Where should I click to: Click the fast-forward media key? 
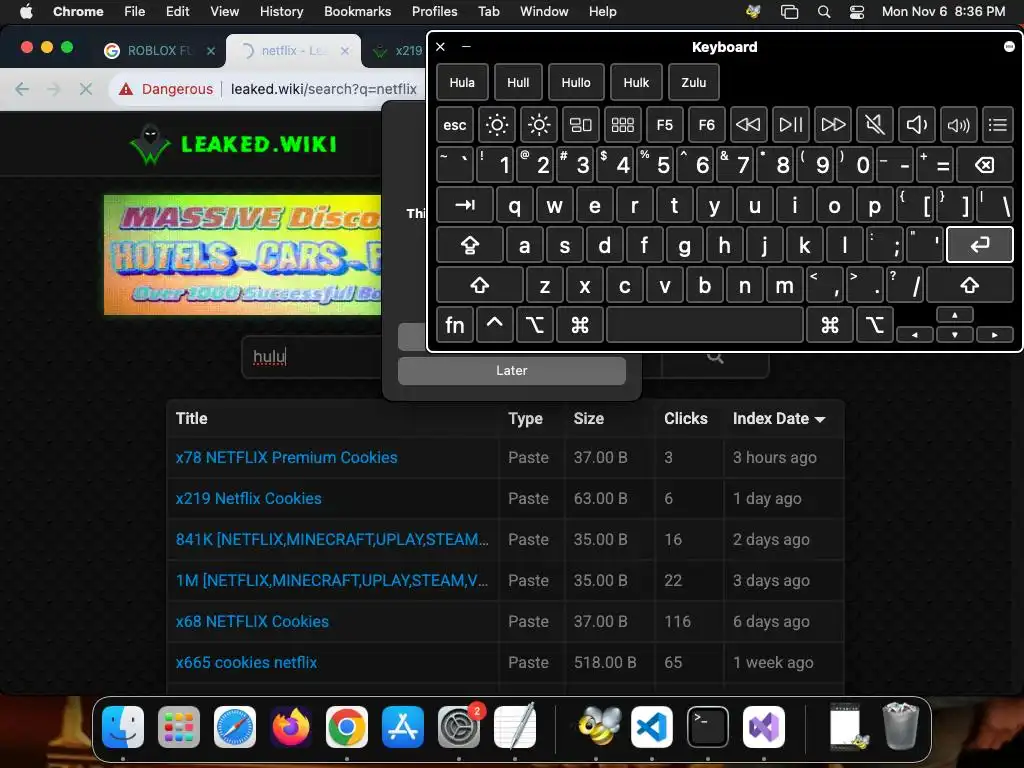[833, 124]
